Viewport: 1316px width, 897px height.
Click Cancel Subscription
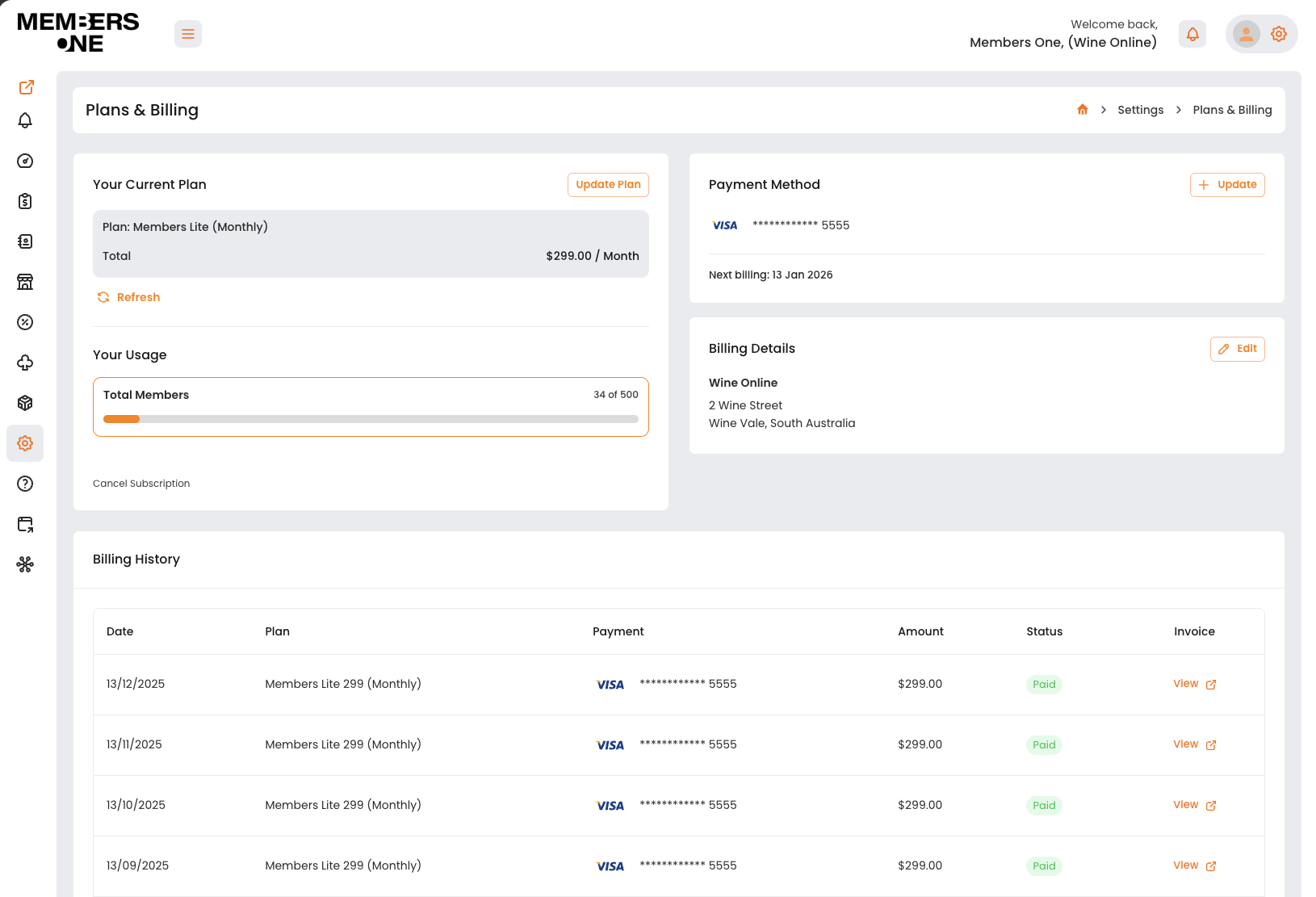click(x=141, y=483)
